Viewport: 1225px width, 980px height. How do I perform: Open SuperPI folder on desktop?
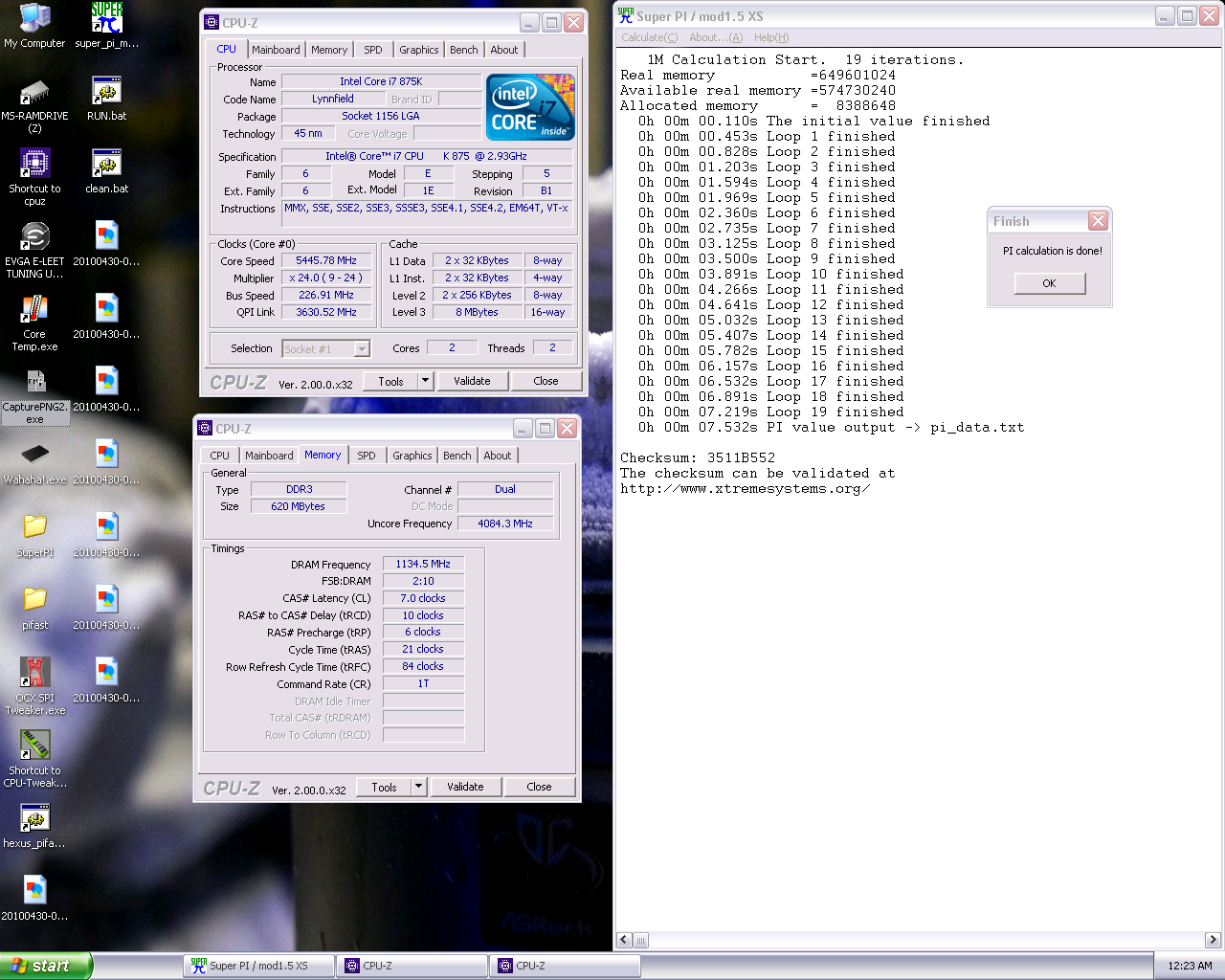point(34,535)
